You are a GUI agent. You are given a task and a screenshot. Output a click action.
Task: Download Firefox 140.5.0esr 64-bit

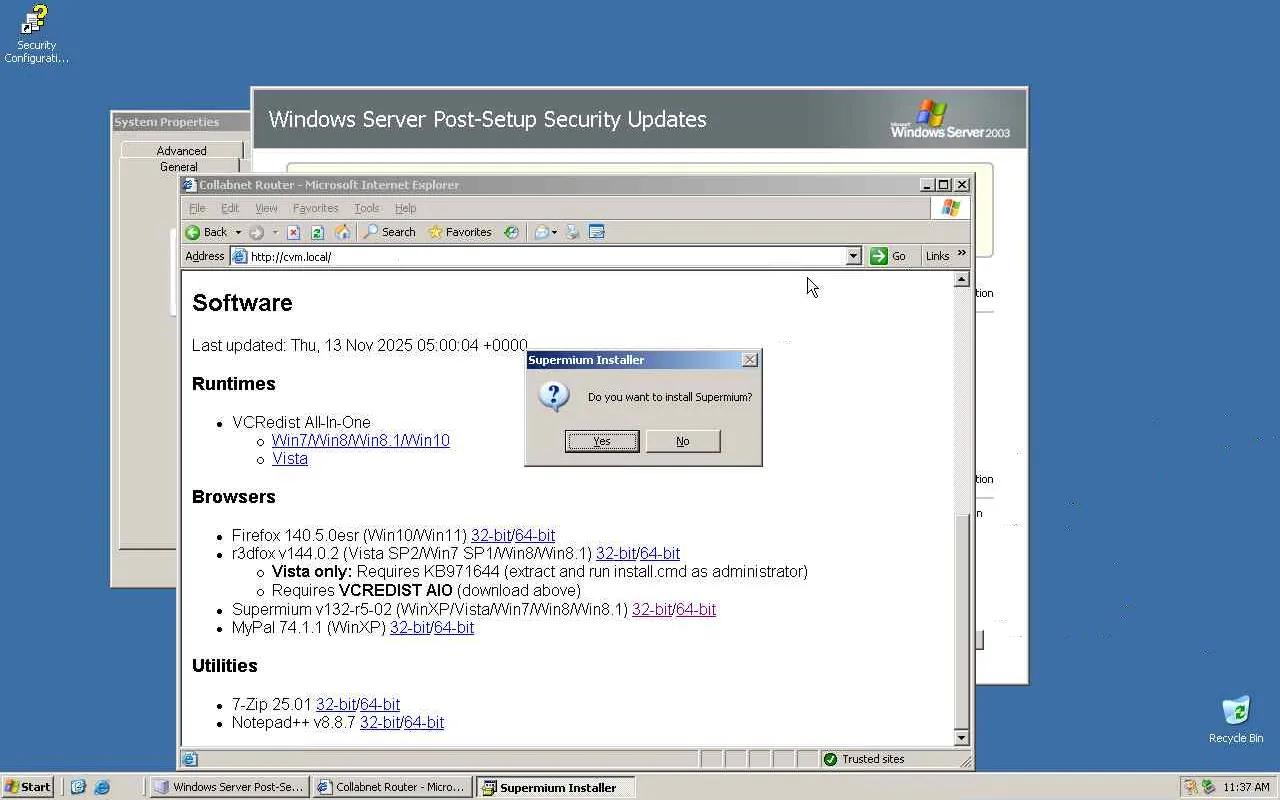click(535, 536)
